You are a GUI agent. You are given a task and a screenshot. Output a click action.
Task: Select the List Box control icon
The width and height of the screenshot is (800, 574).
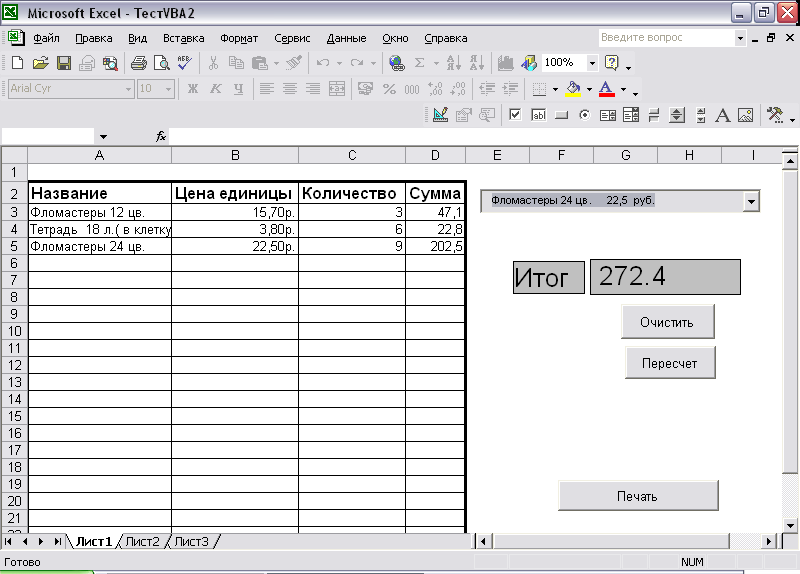coord(608,115)
